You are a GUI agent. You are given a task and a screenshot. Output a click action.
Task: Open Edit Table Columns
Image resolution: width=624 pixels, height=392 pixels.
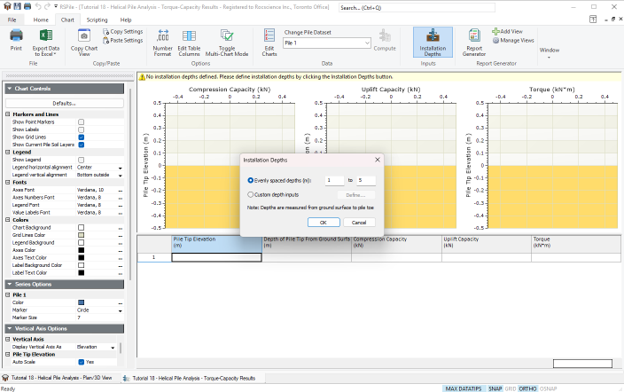click(x=189, y=42)
